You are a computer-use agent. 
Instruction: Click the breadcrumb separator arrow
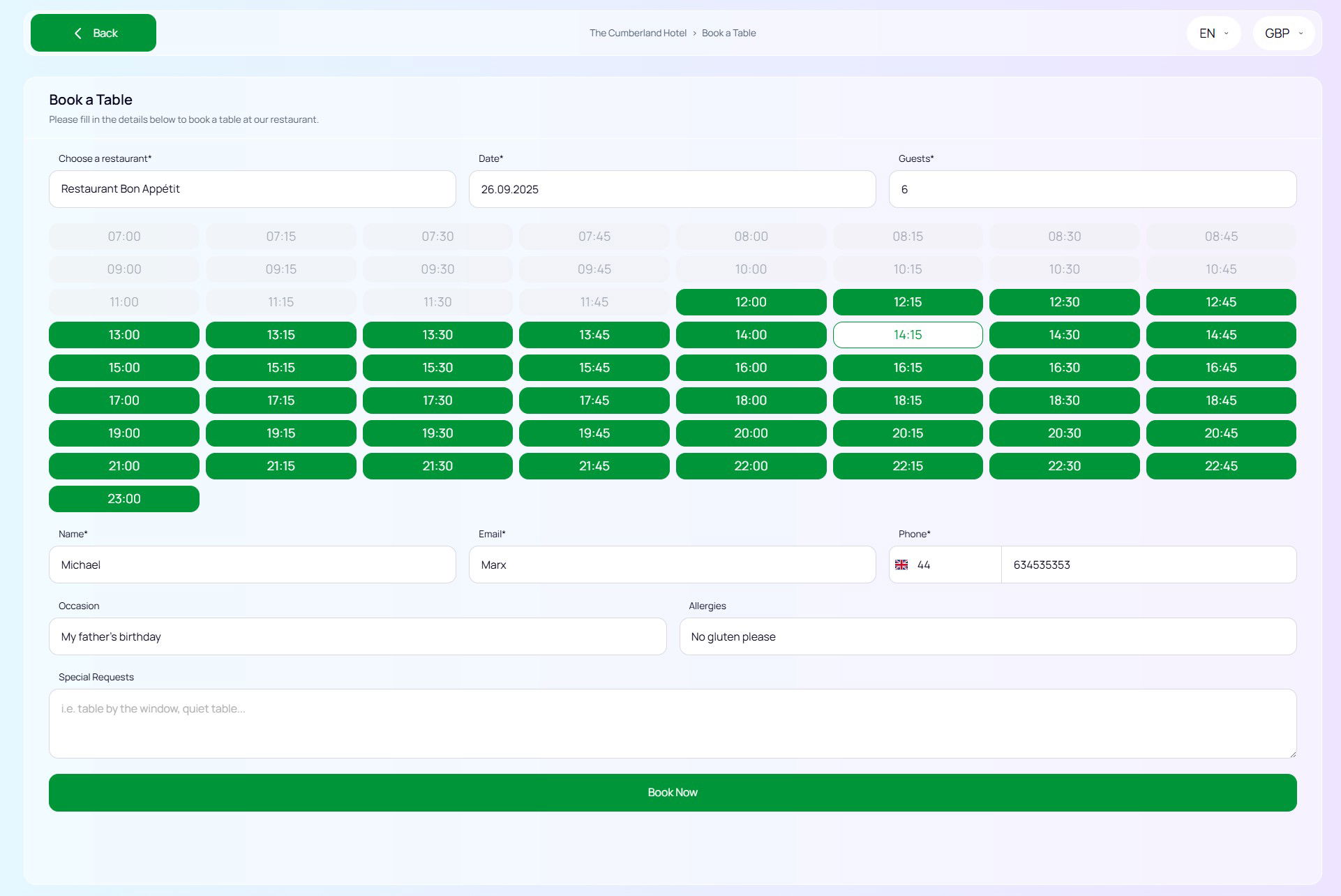pos(694,33)
